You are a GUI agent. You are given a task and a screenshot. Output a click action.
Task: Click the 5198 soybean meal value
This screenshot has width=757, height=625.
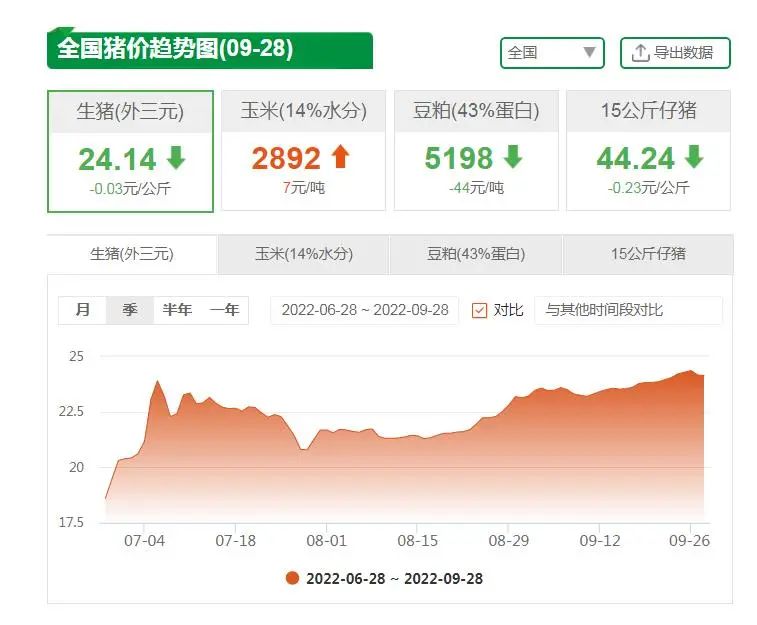[459, 158]
